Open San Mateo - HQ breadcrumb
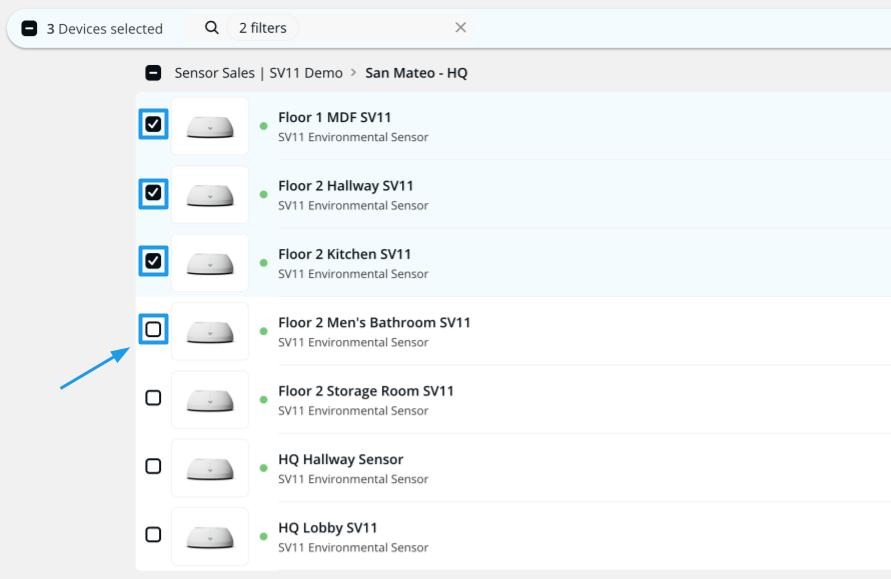 (x=416, y=73)
